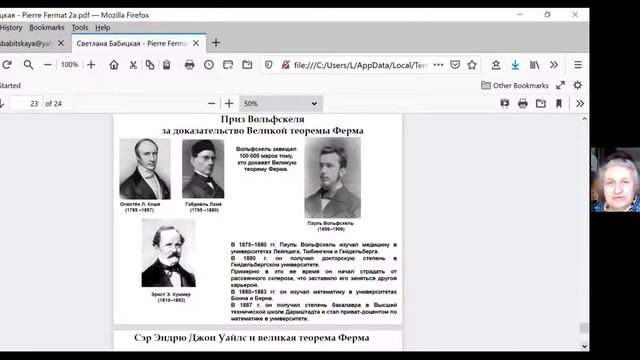Click the scrollbar down arrow
This screenshot has width=640, height=360.
[584, 347]
